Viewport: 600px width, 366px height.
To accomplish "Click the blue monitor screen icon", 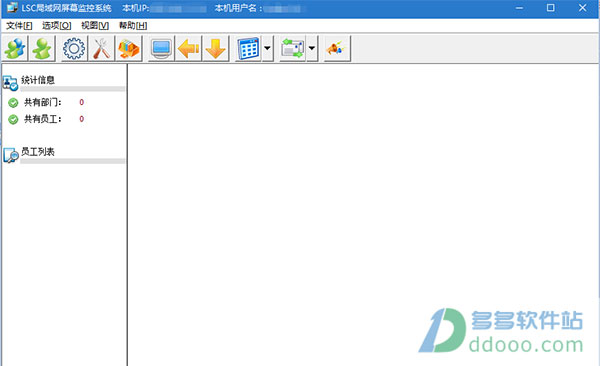I will coord(161,49).
